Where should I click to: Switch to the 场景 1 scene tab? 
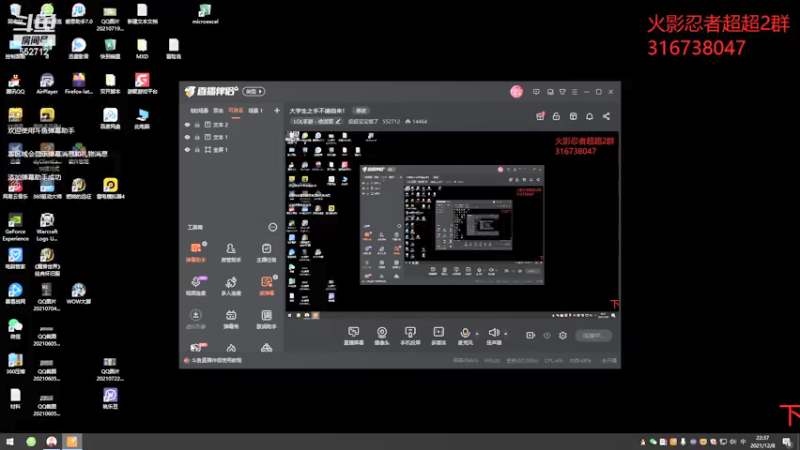255,110
